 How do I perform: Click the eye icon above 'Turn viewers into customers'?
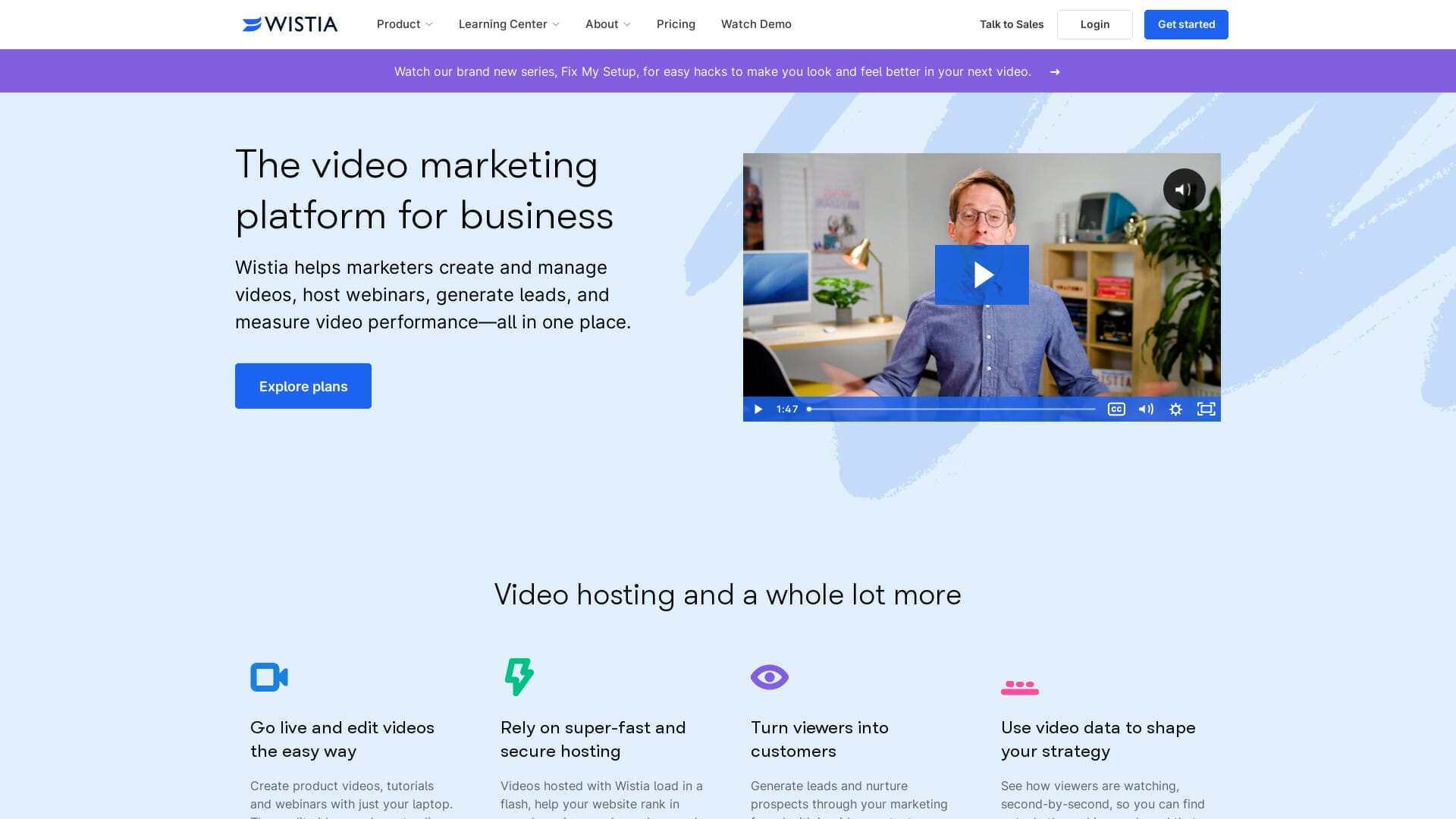[x=769, y=676]
